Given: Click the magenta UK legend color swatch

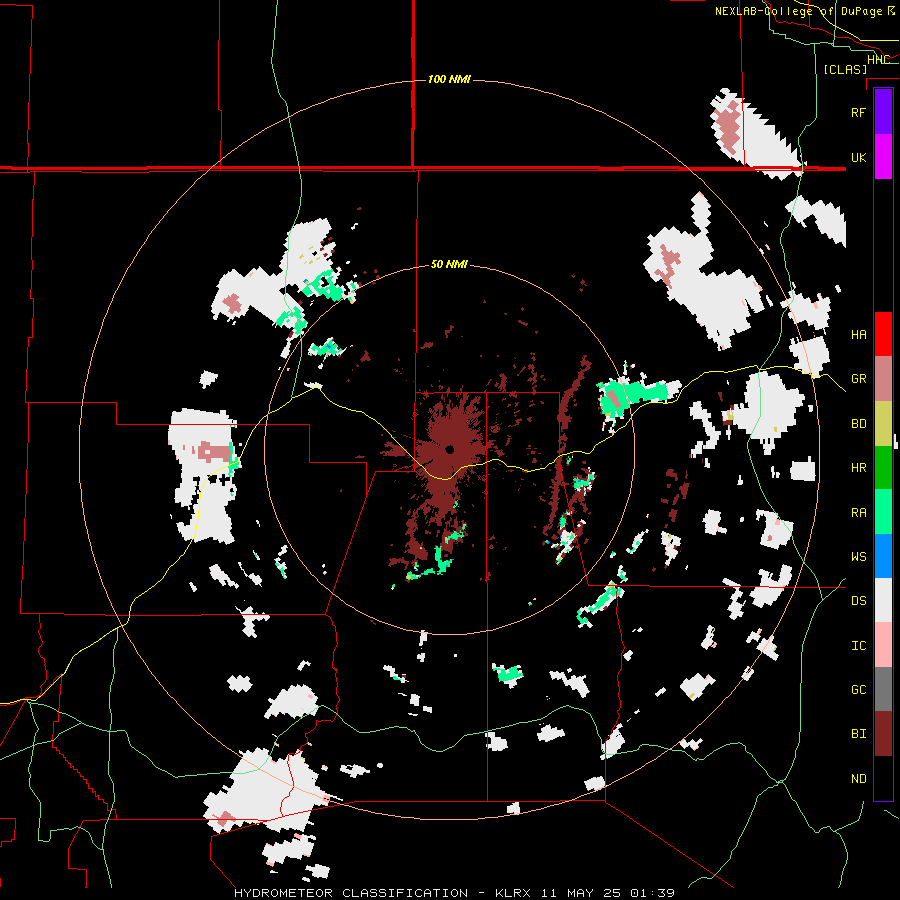Looking at the screenshot, I should pyautogui.click(x=883, y=157).
